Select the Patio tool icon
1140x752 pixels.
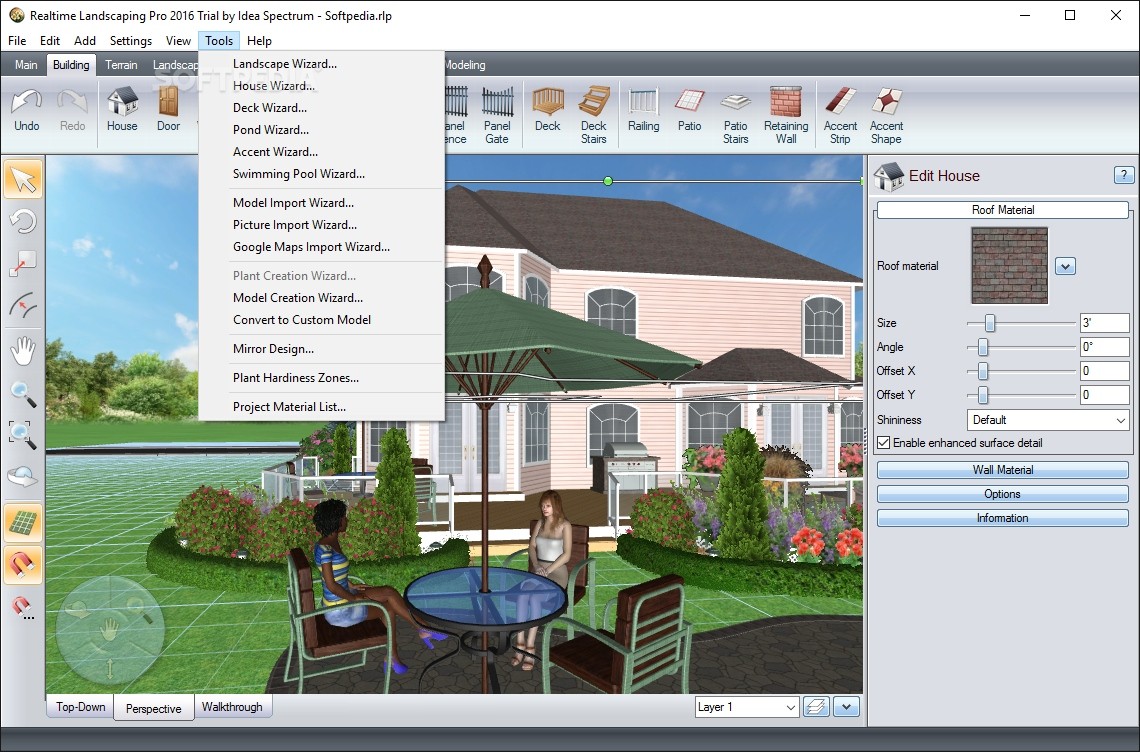689,111
